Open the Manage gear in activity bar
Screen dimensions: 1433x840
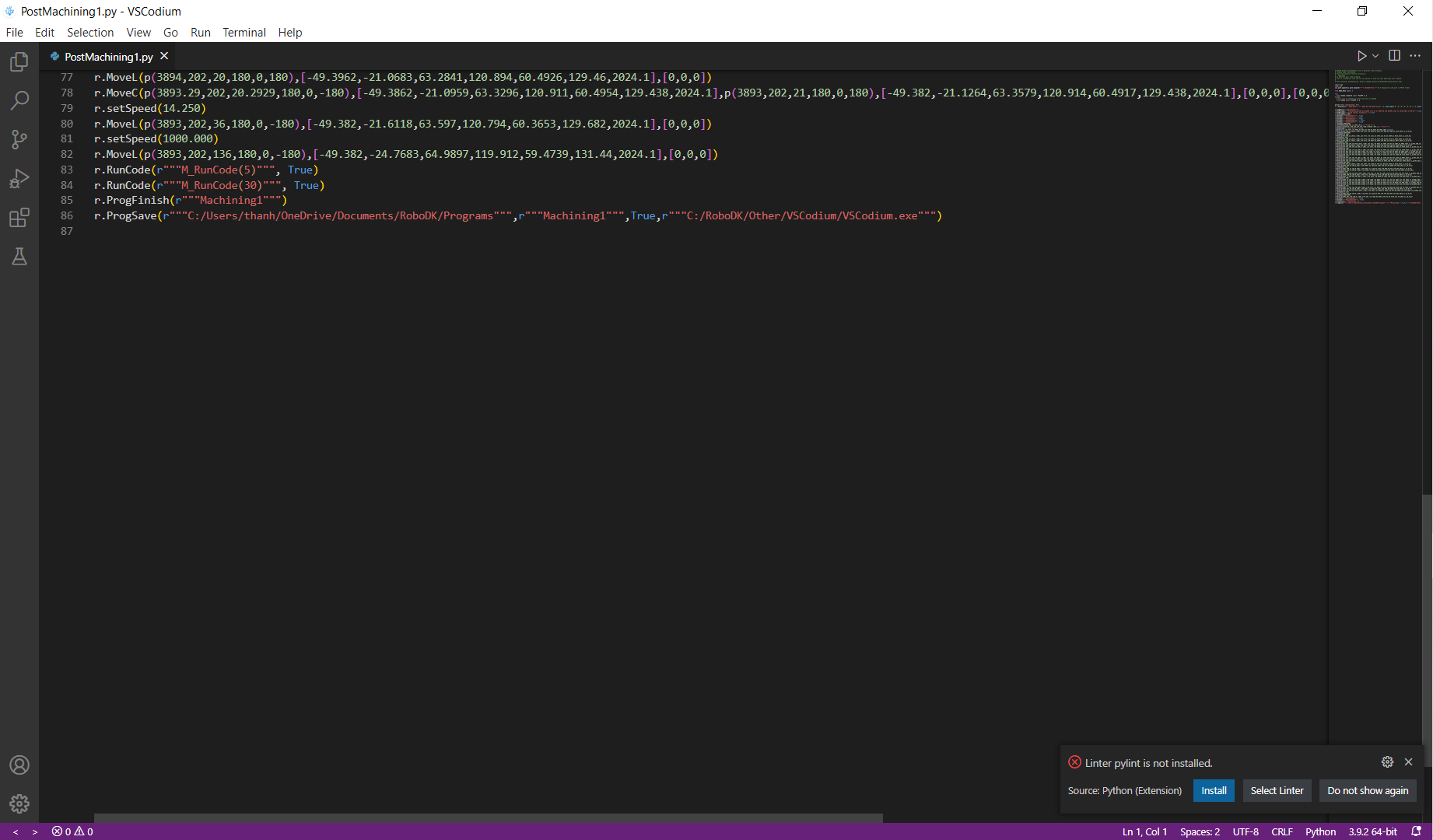point(19,803)
